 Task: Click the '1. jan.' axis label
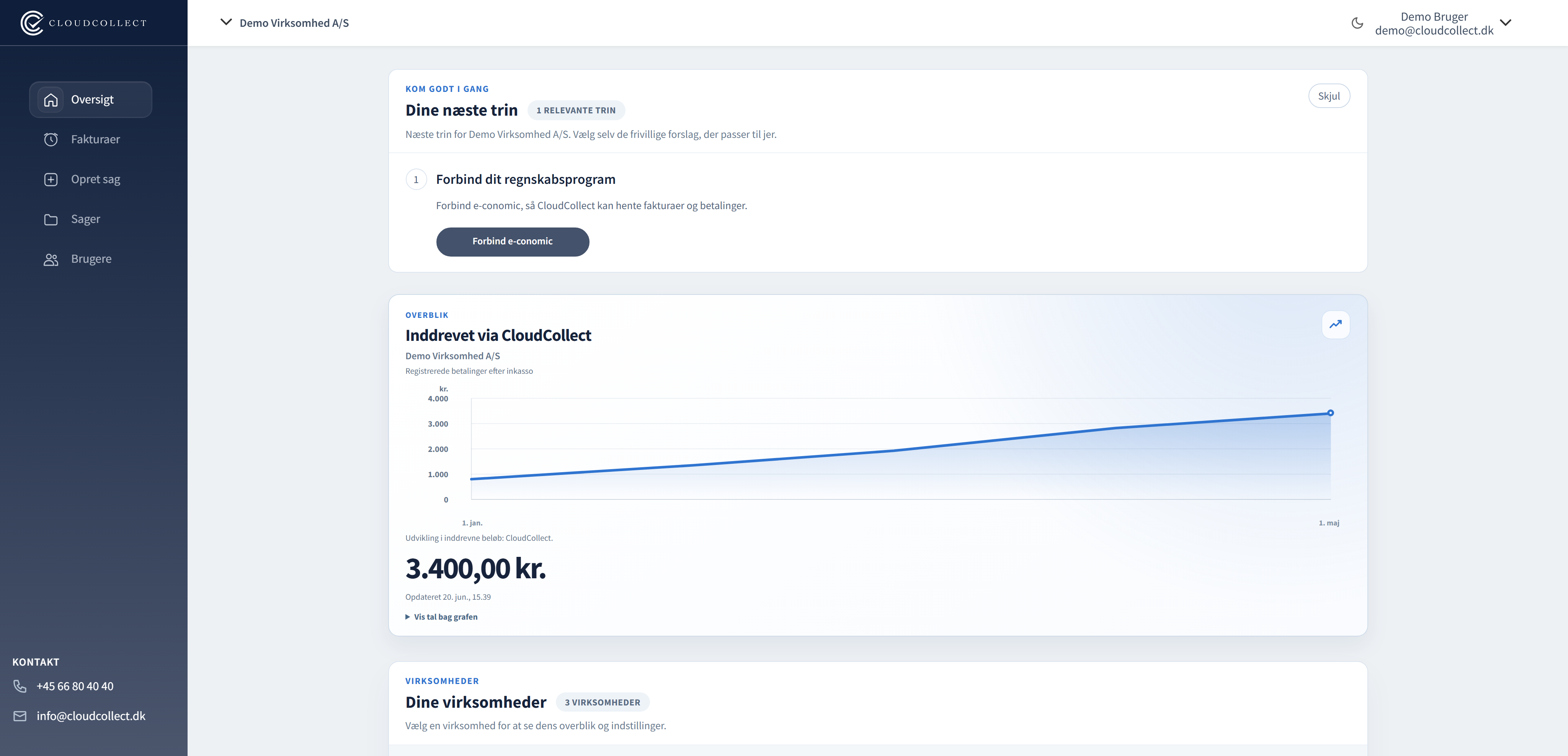472,523
